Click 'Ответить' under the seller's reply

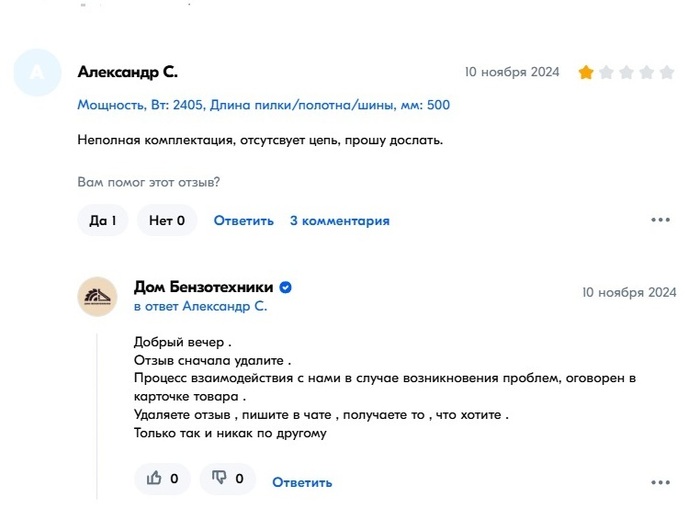coord(302,482)
